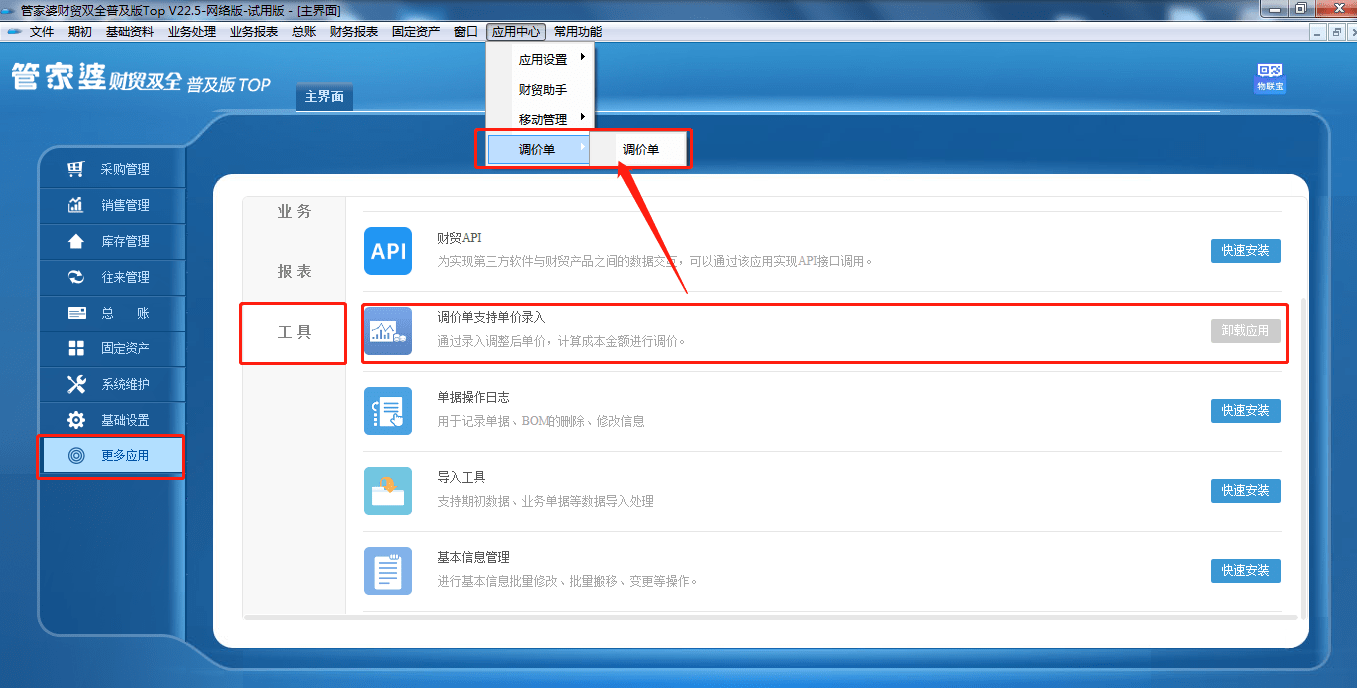Click the 导入工具 description text
The width and height of the screenshot is (1357, 688).
545,501
